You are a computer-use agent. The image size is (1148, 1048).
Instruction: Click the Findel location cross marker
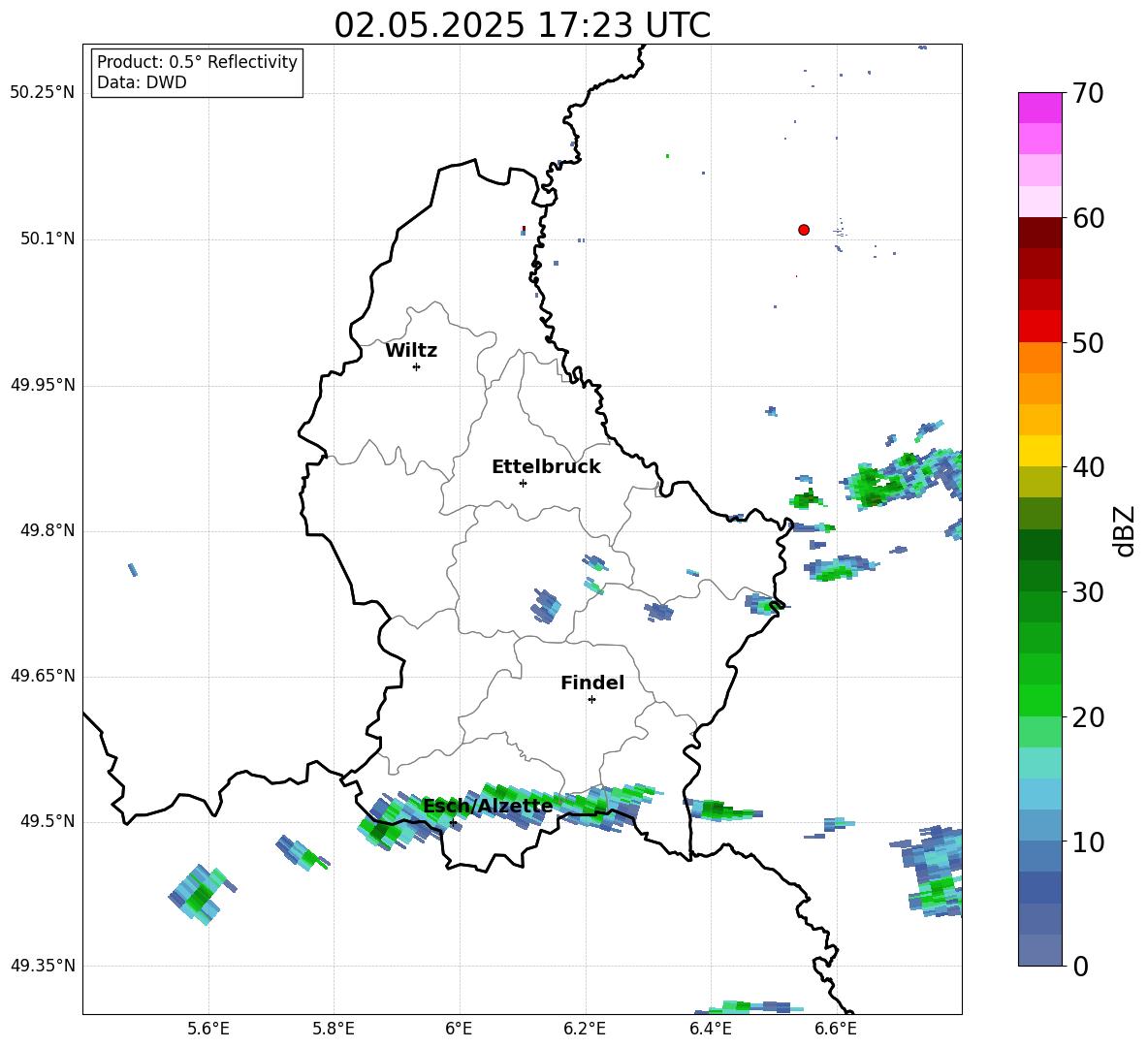[591, 700]
